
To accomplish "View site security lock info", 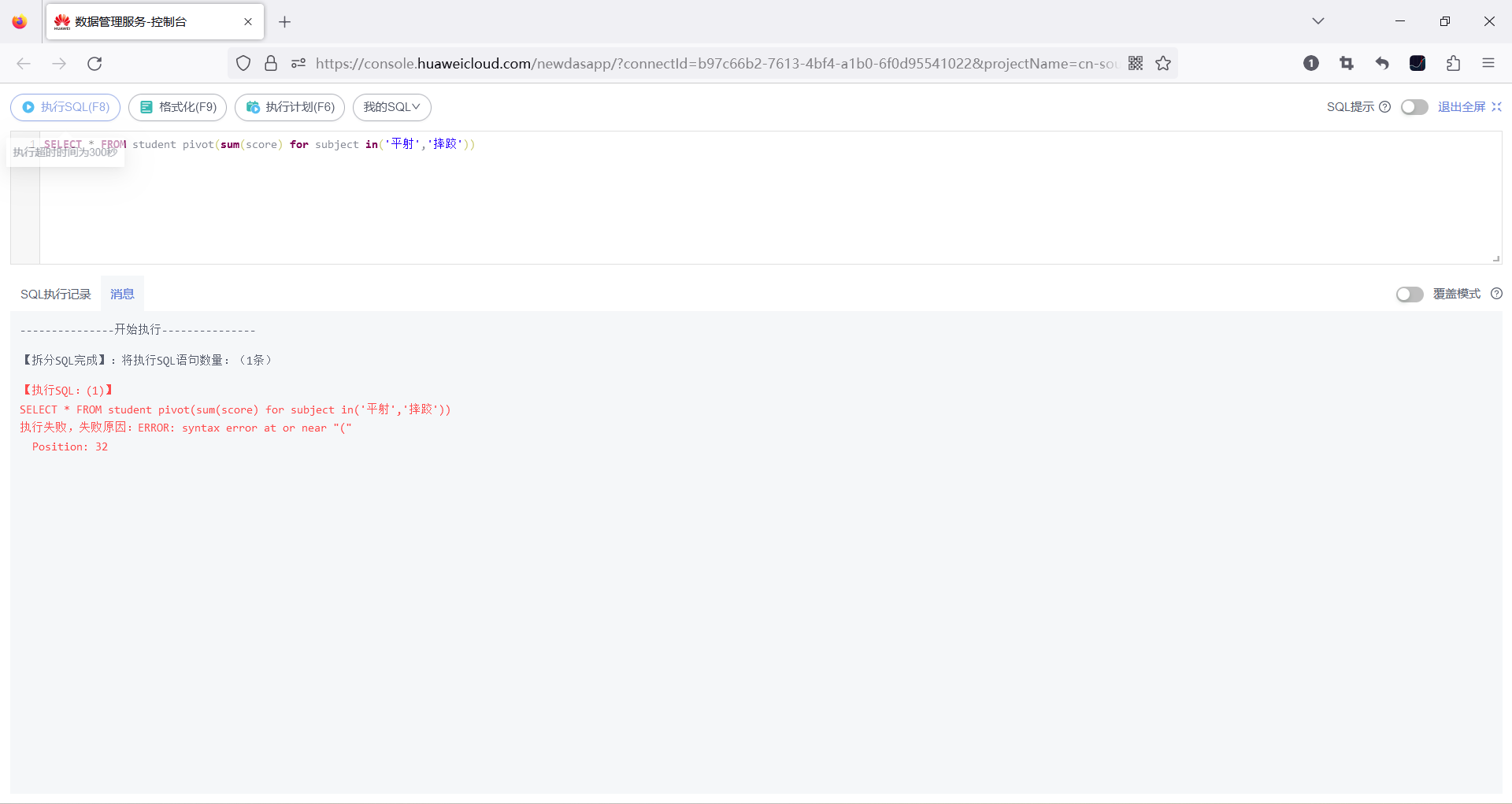I will [x=271, y=64].
